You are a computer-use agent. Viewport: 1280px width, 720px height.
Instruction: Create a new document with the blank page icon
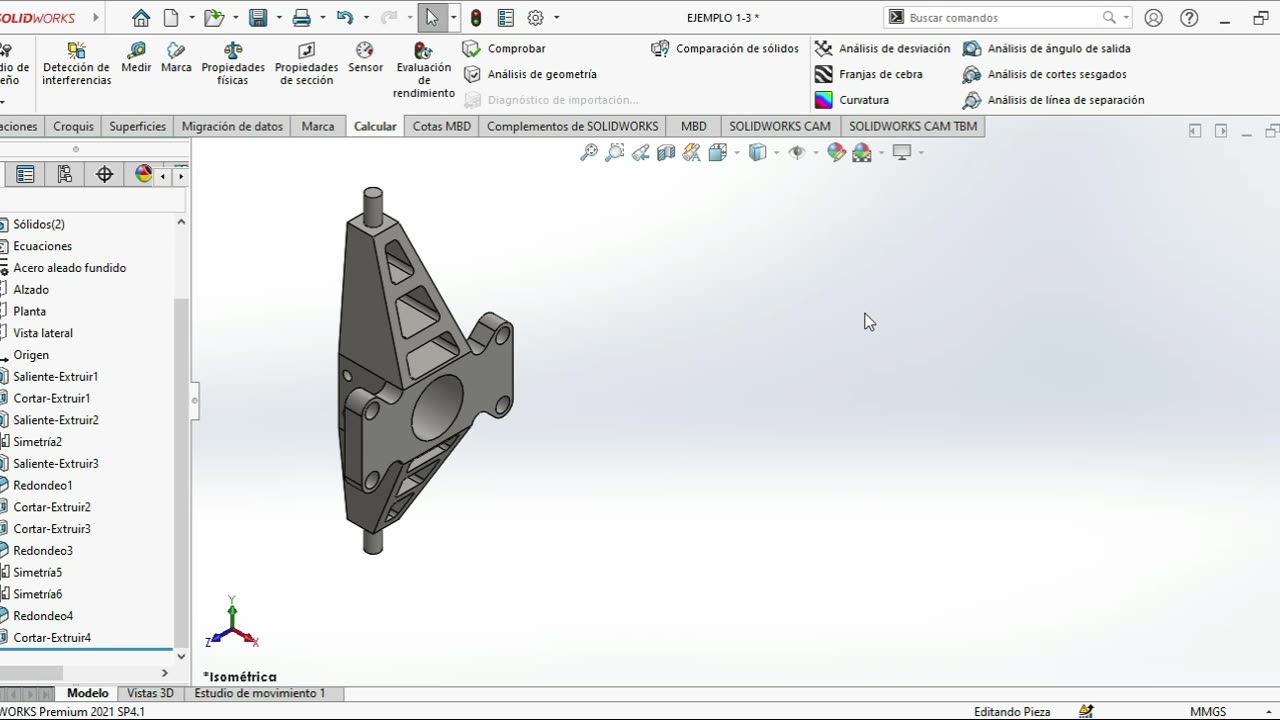coord(171,18)
